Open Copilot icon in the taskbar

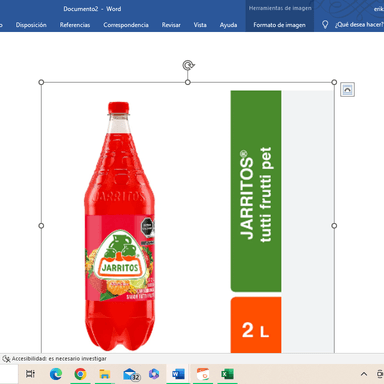tap(154, 374)
